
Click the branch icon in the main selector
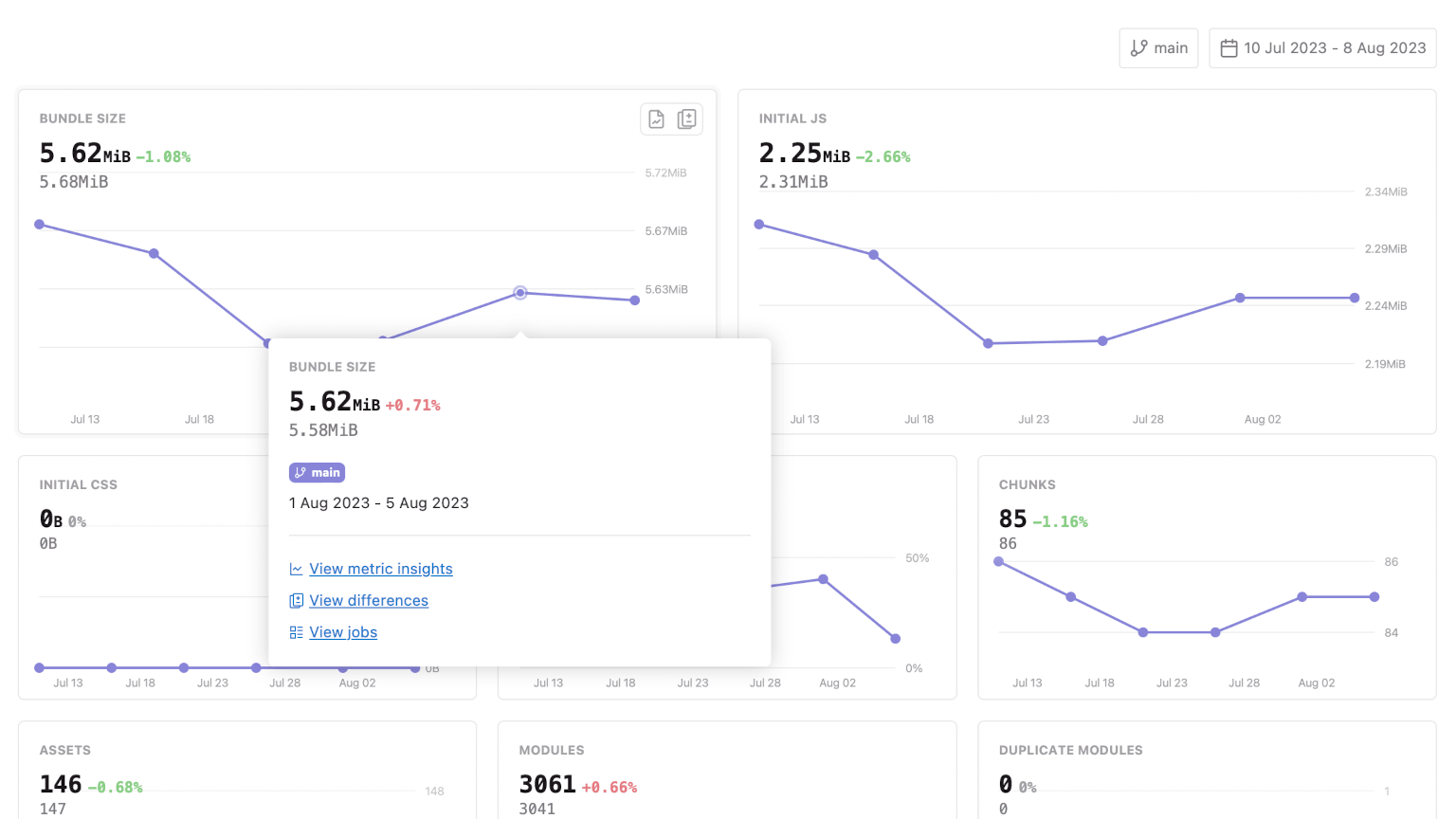(x=1139, y=47)
